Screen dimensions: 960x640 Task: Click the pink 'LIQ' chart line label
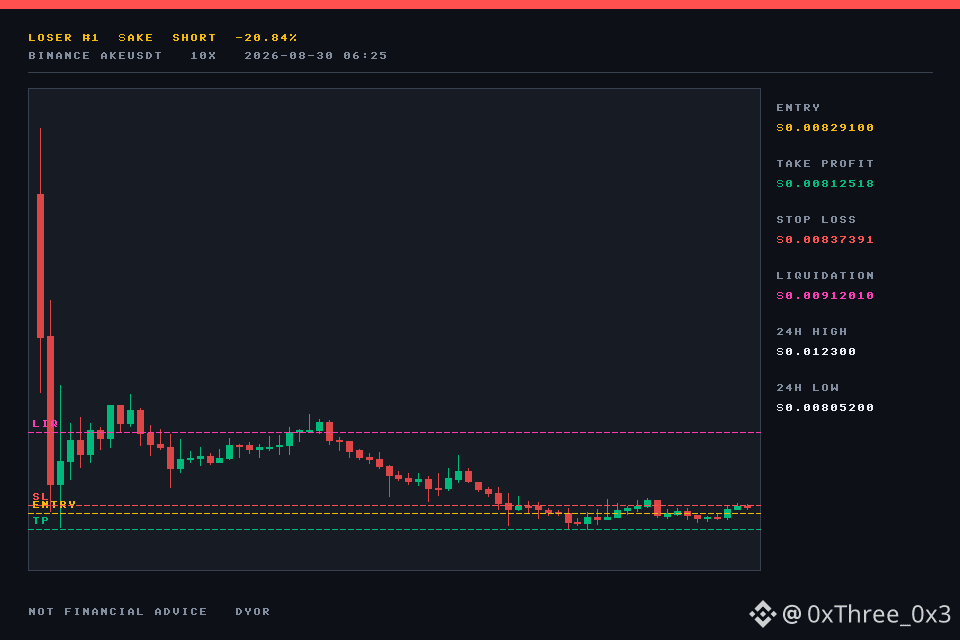click(x=45, y=424)
